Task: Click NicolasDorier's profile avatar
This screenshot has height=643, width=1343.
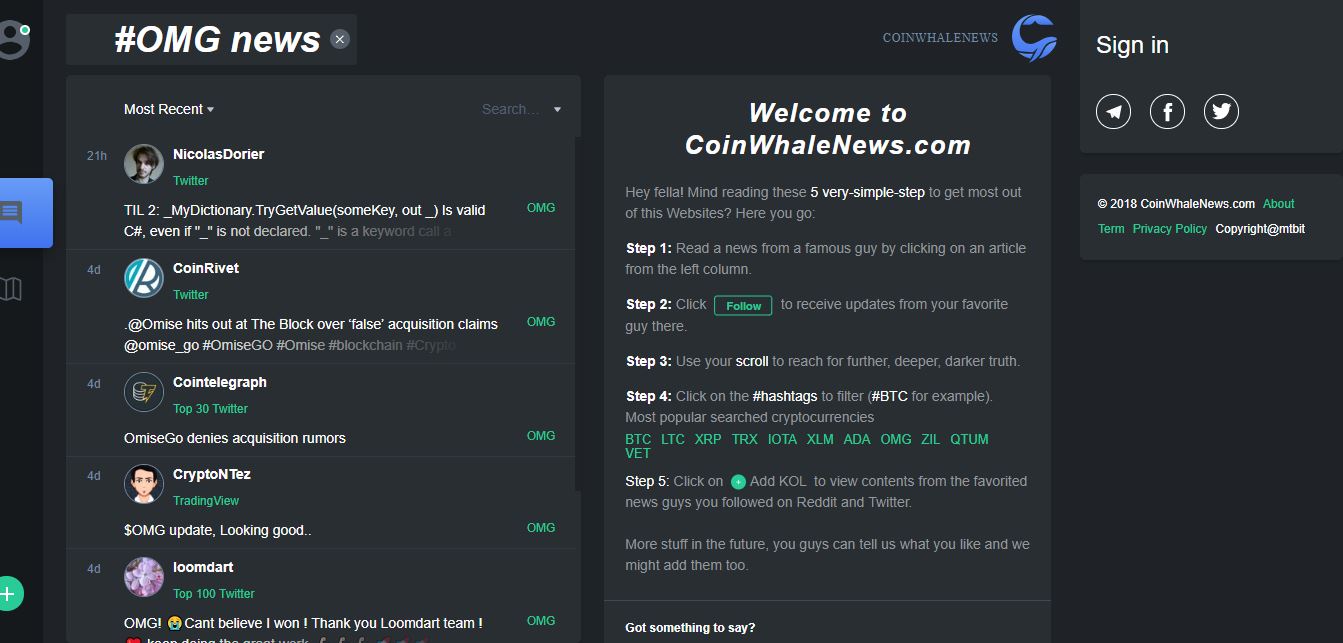Action: (144, 164)
